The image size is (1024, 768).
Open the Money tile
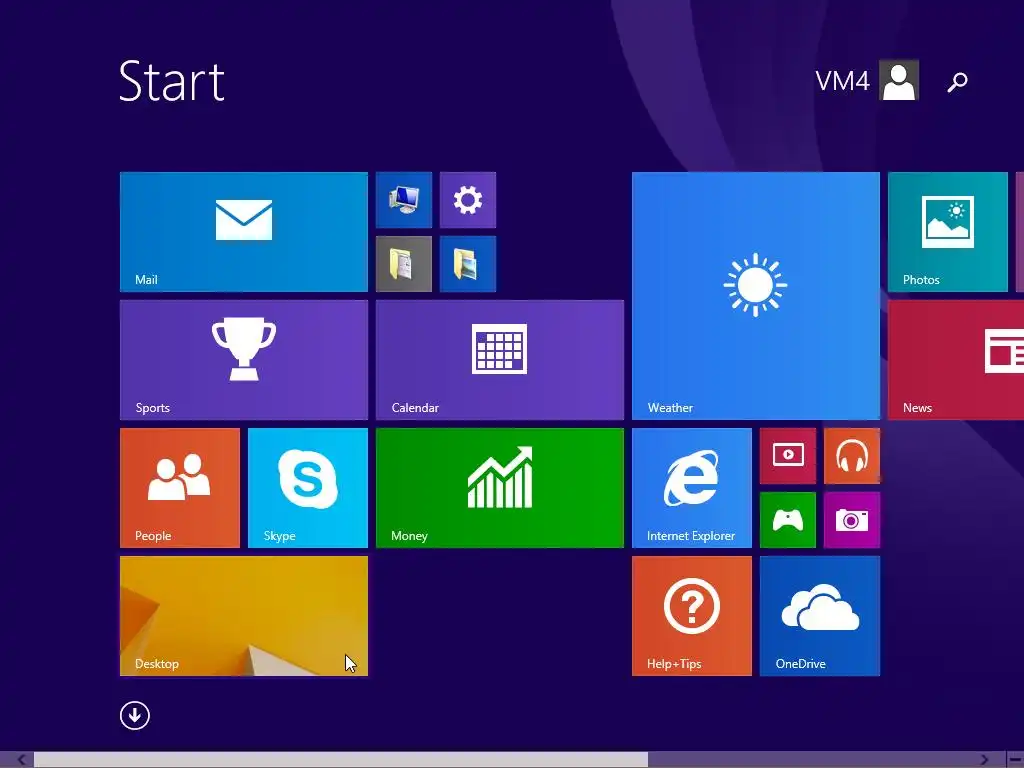[500, 488]
